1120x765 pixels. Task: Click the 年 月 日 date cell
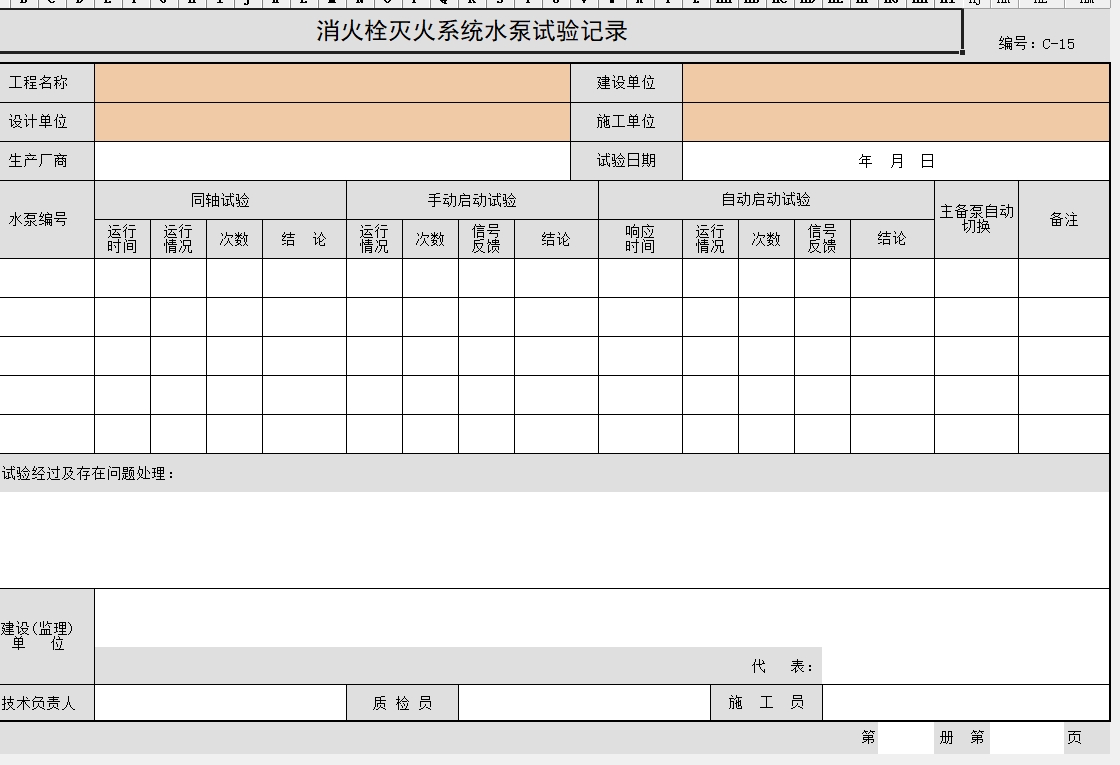click(896, 161)
